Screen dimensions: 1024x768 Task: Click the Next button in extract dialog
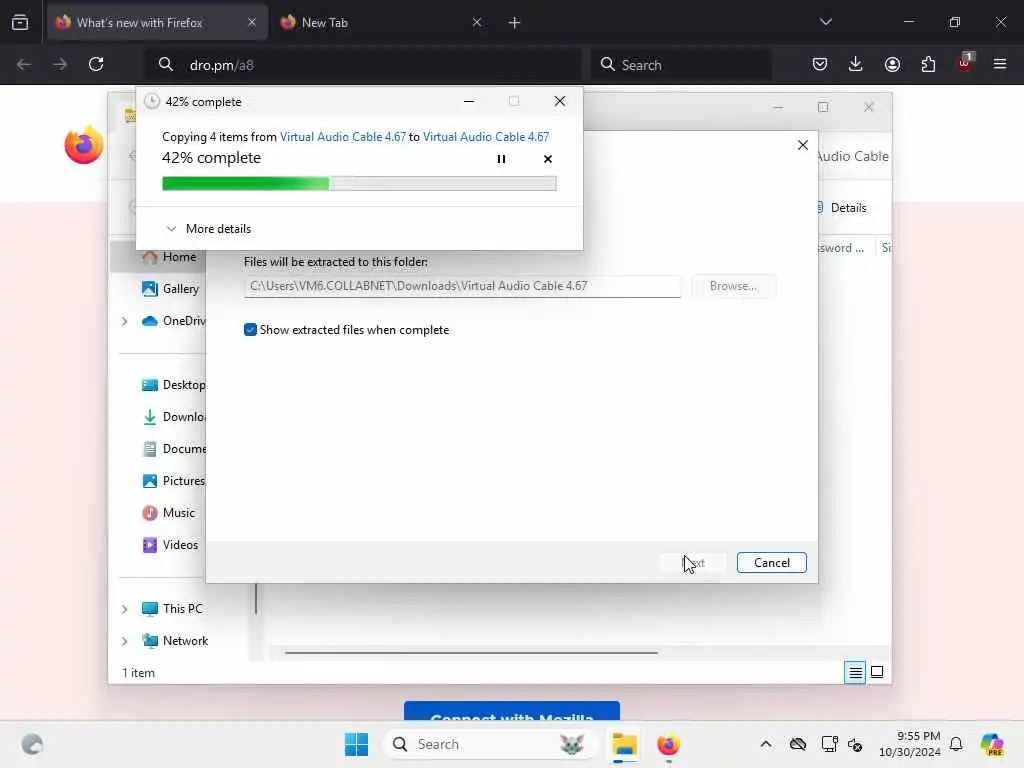pos(693,563)
